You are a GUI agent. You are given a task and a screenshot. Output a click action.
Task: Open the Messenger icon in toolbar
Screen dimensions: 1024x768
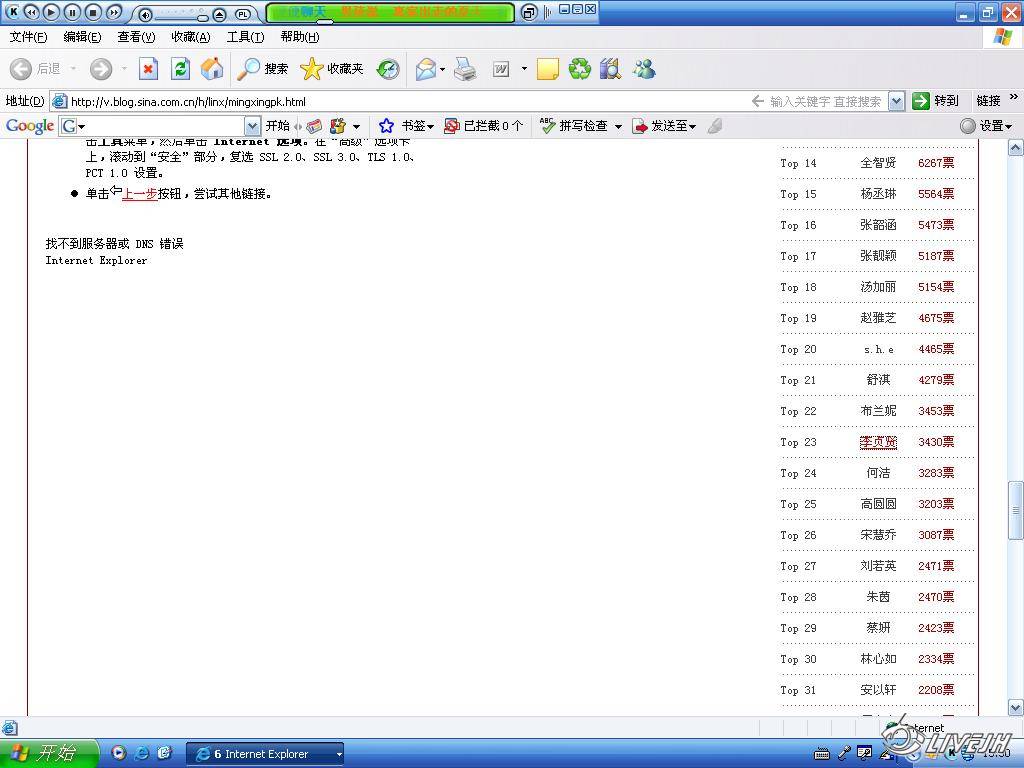(x=644, y=69)
